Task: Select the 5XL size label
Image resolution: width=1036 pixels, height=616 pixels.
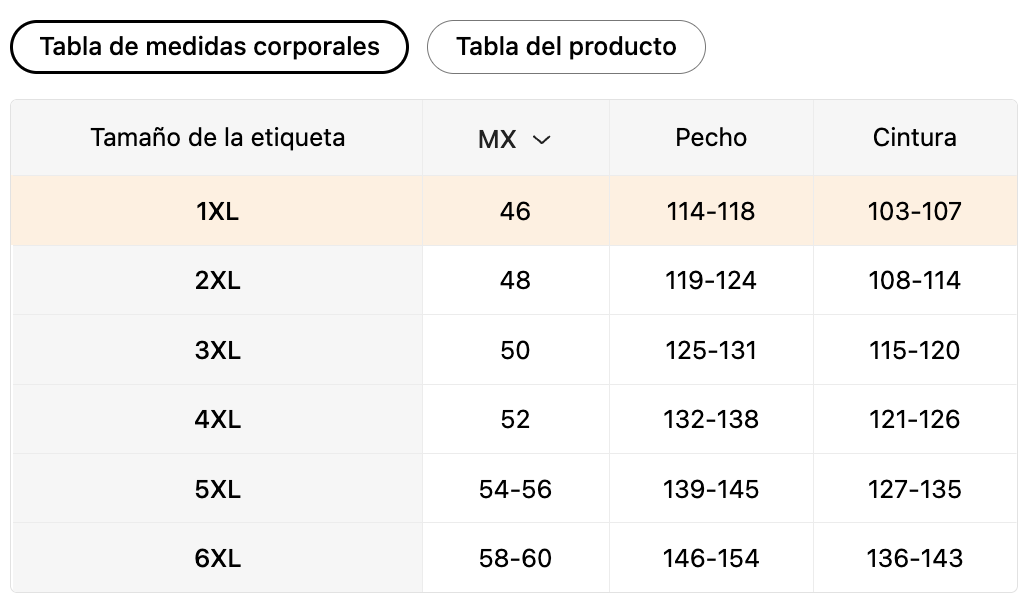Action: pyautogui.click(x=217, y=489)
